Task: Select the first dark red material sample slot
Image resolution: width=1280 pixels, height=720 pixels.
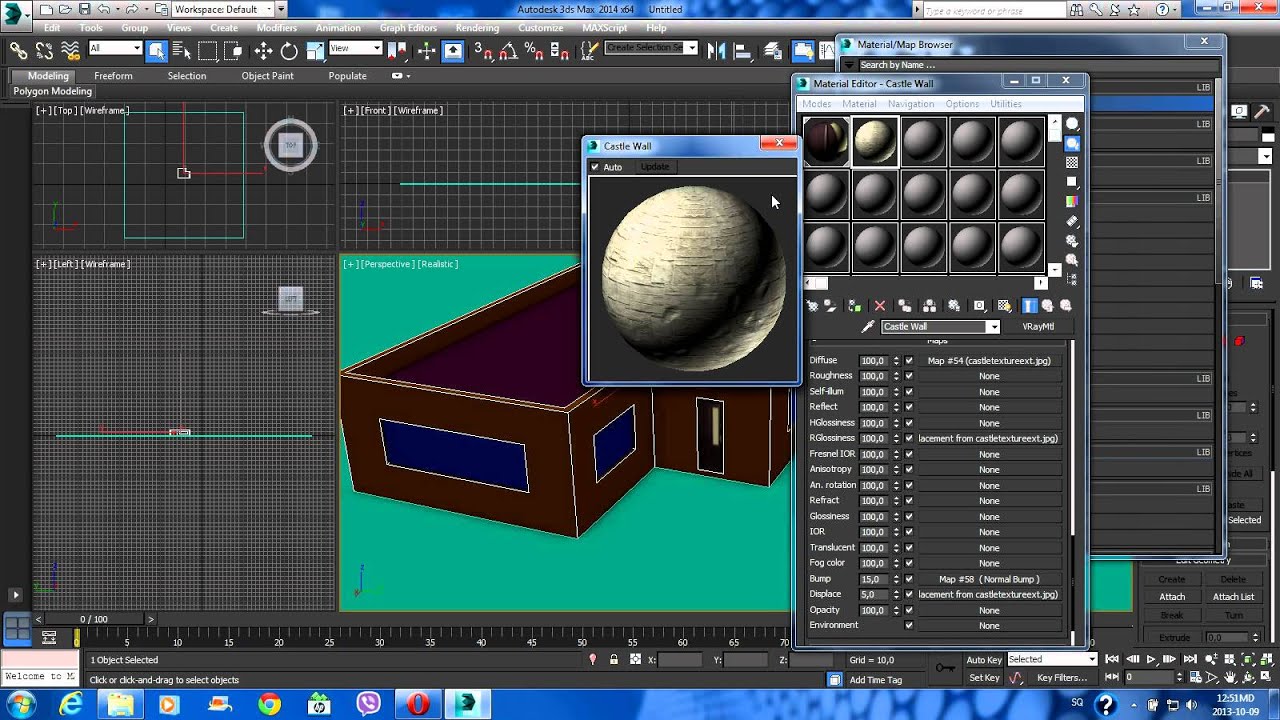Action: click(x=826, y=141)
